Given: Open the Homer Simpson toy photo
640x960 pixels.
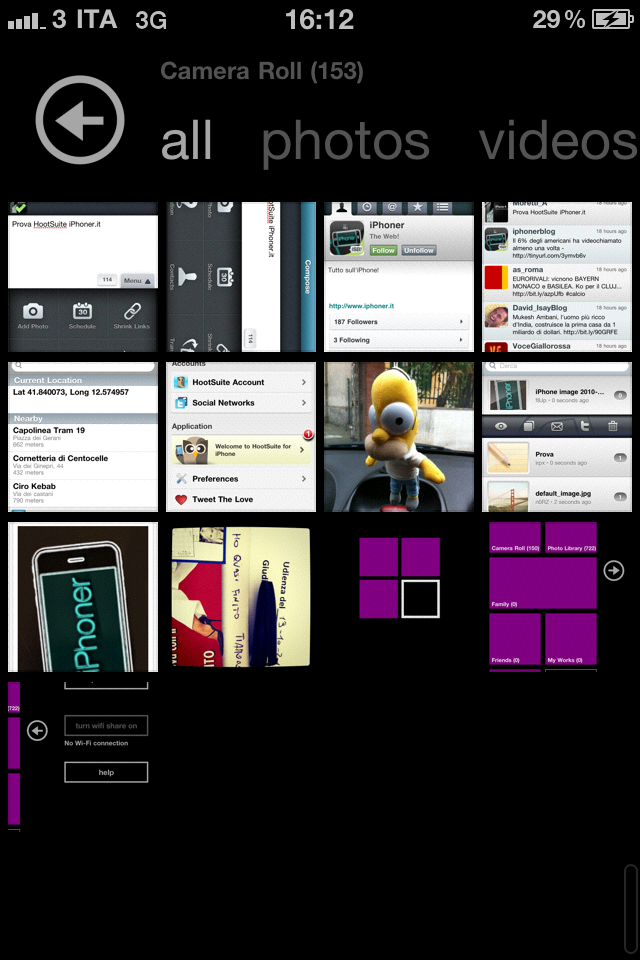Looking at the screenshot, I should coord(399,437).
